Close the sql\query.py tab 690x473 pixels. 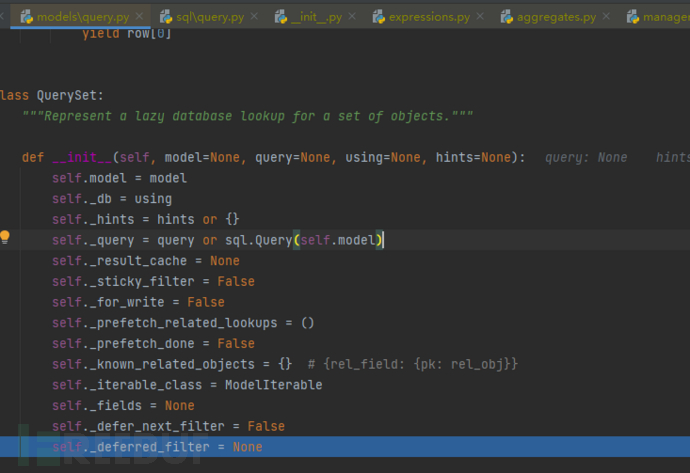tap(254, 16)
